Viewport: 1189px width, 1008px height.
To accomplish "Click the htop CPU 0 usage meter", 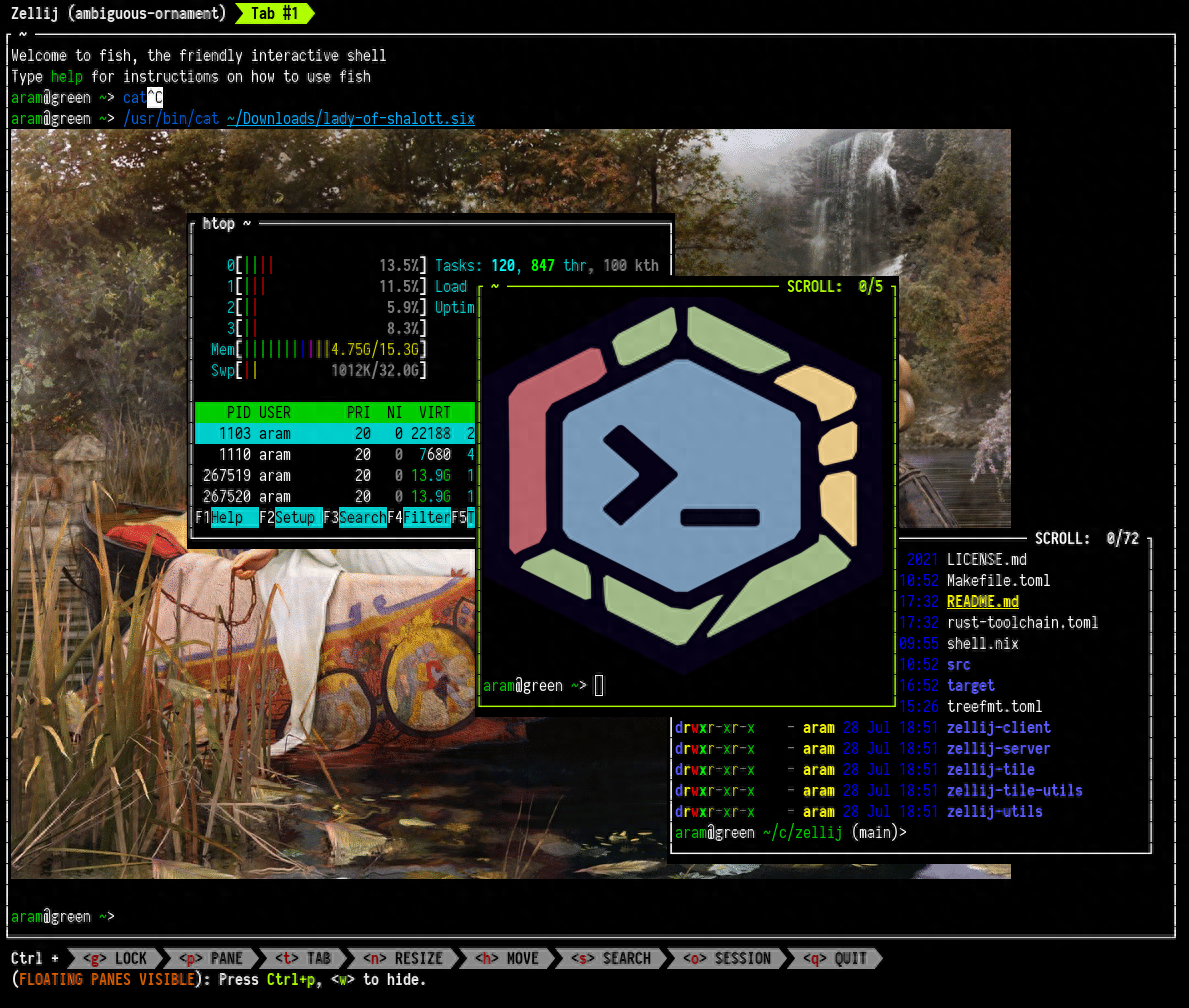I will coord(326,265).
